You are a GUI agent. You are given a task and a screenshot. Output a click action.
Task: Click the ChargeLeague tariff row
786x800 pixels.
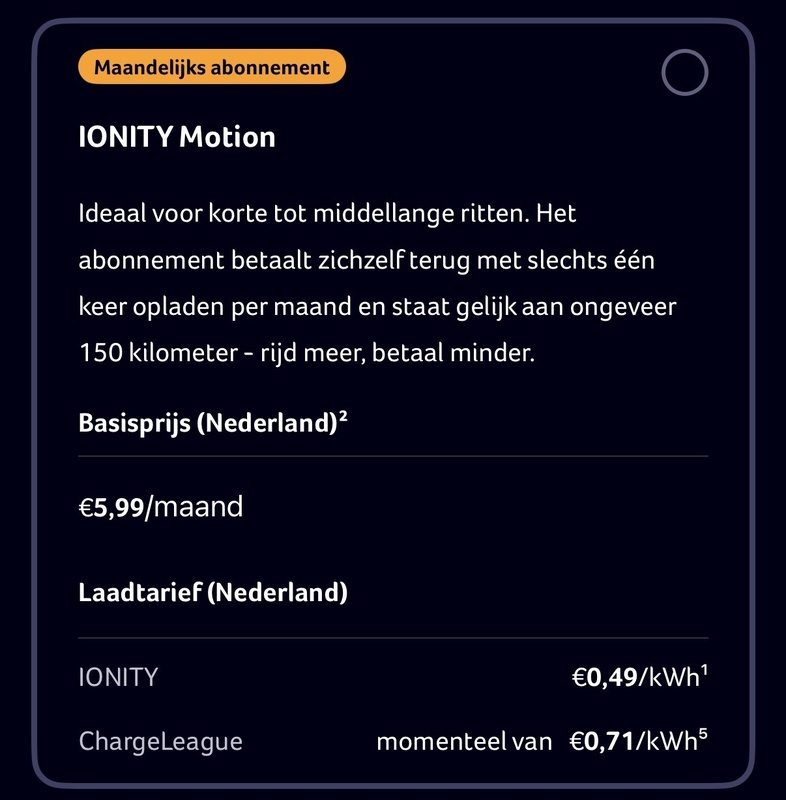(393, 743)
